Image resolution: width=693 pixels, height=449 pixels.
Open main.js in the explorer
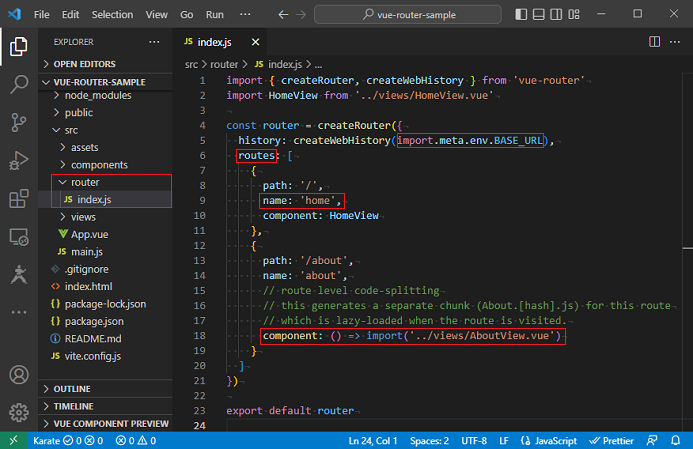[x=105, y=251]
